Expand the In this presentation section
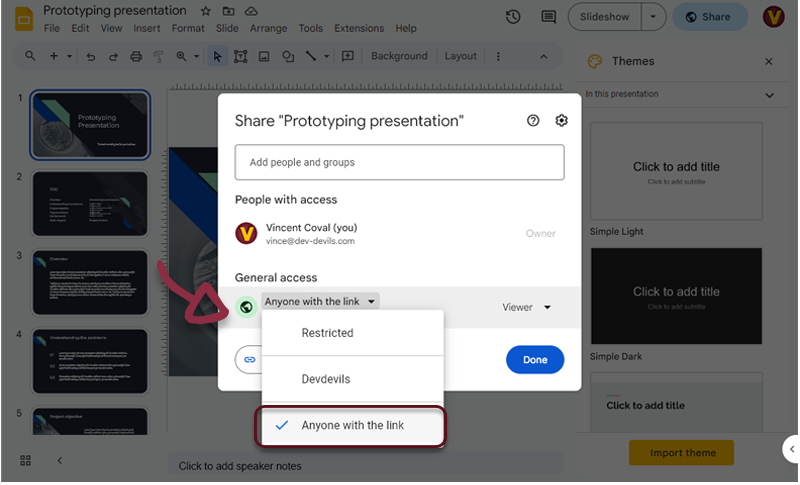The height and width of the screenshot is (485, 800). 769,95
